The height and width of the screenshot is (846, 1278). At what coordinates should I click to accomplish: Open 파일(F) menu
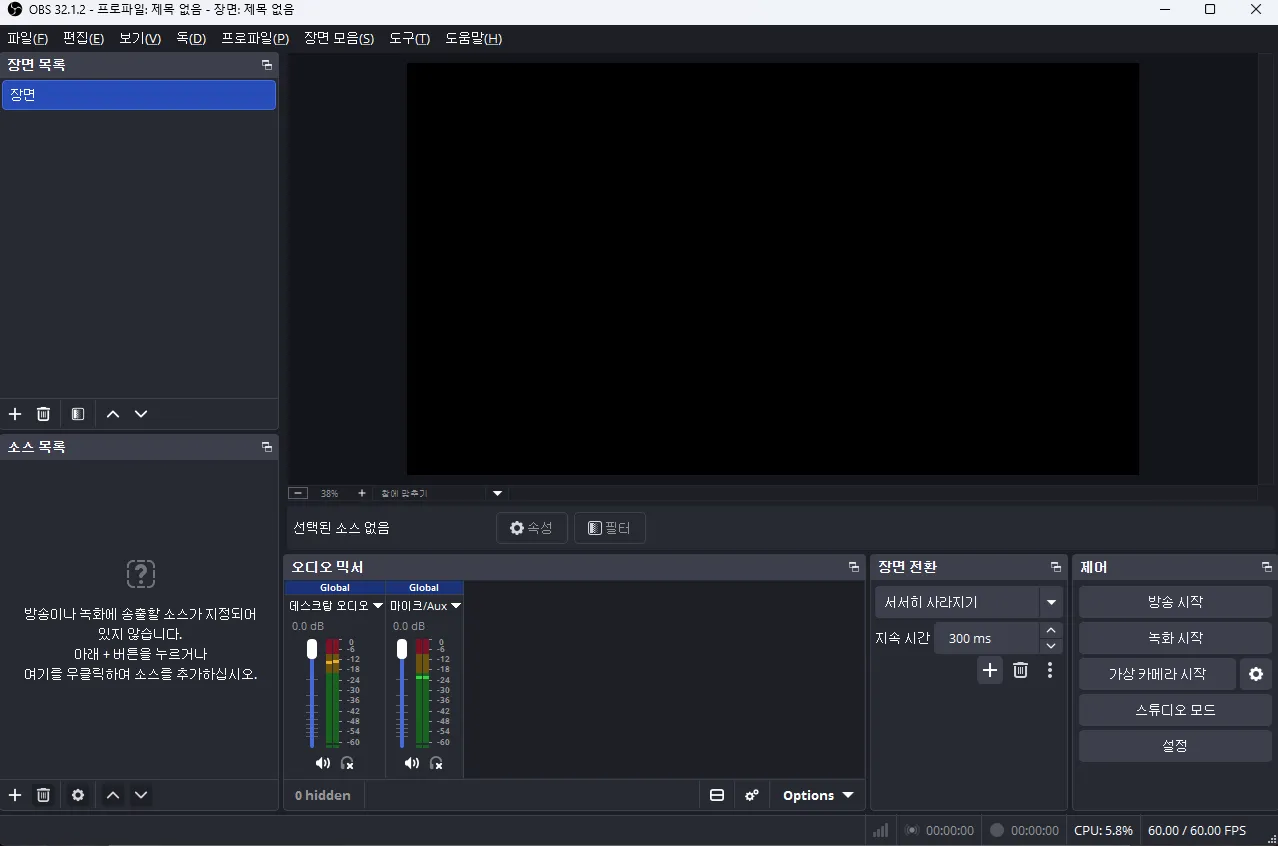click(x=27, y=38)
